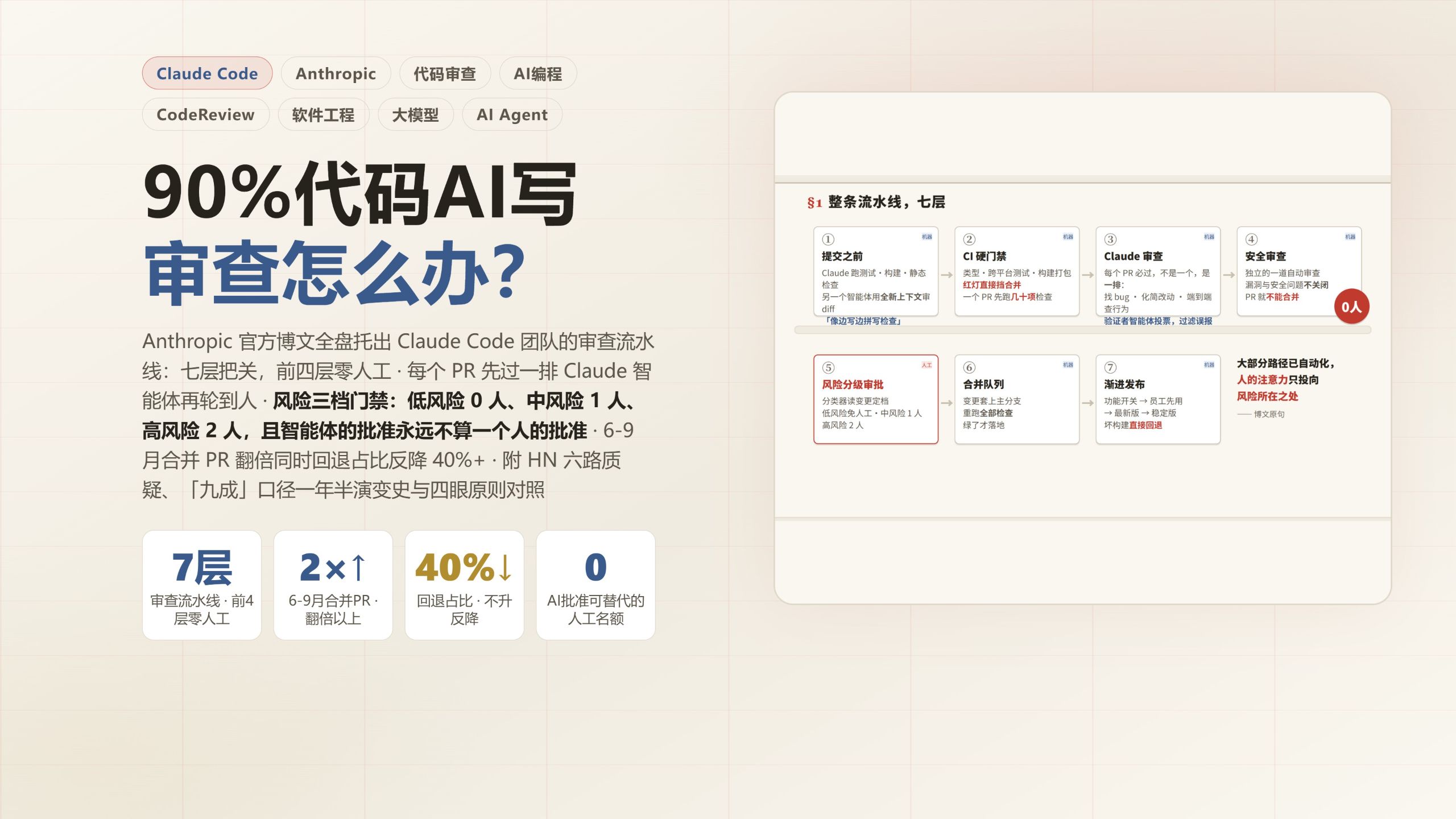This screenshot has width=1456, height=819.
Task: Click the red text 直接回退
Action: 1145,425
